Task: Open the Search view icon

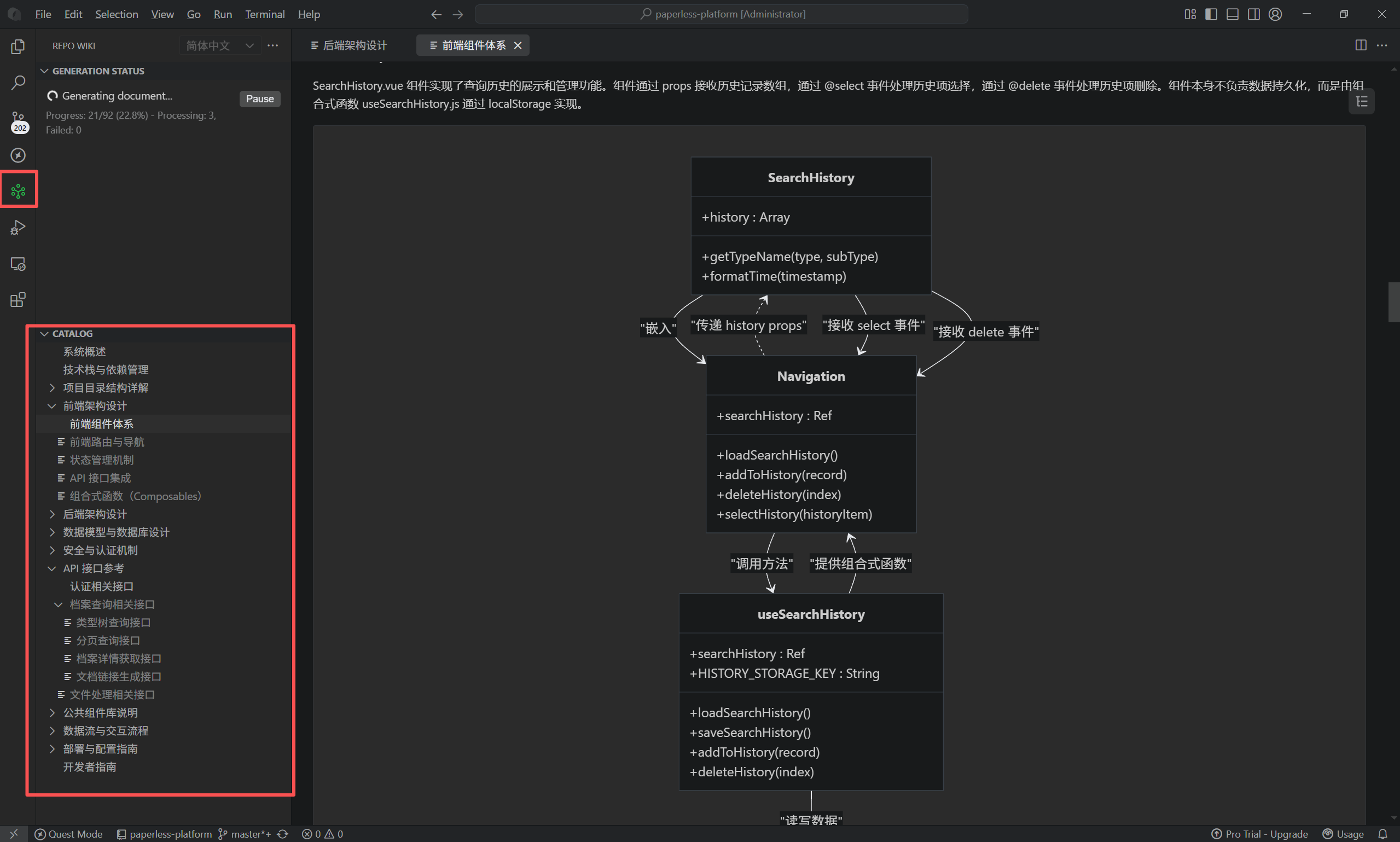Action: coord(18,83)
